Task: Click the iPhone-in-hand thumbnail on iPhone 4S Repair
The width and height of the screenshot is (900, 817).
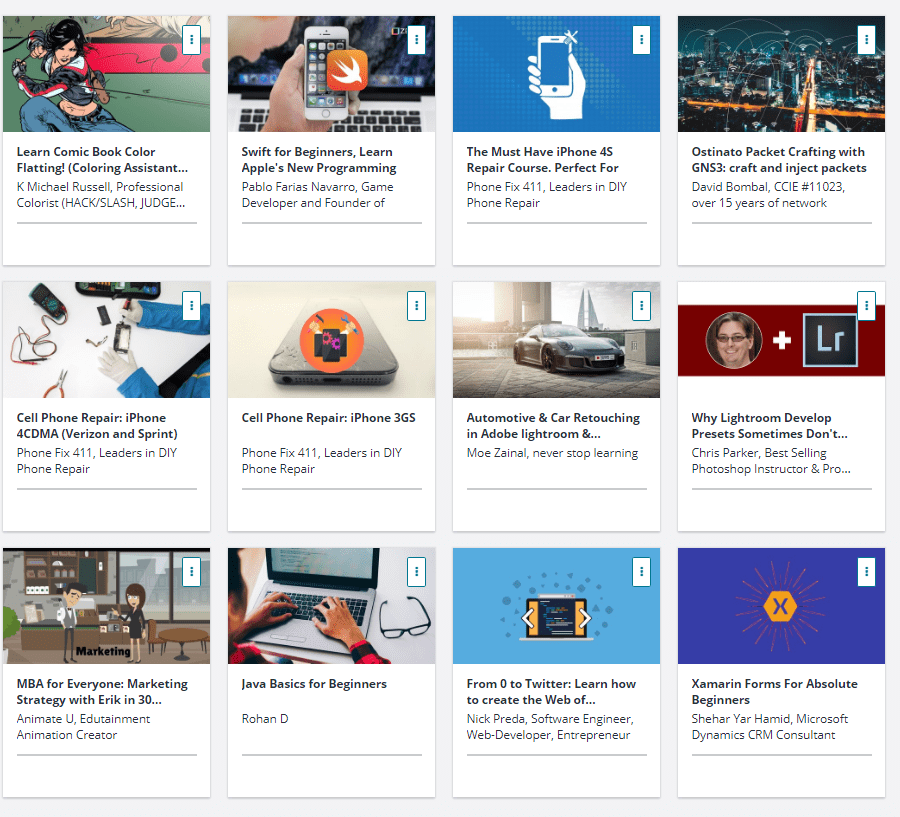Action: pyautogui.click(x=556, y=73)
